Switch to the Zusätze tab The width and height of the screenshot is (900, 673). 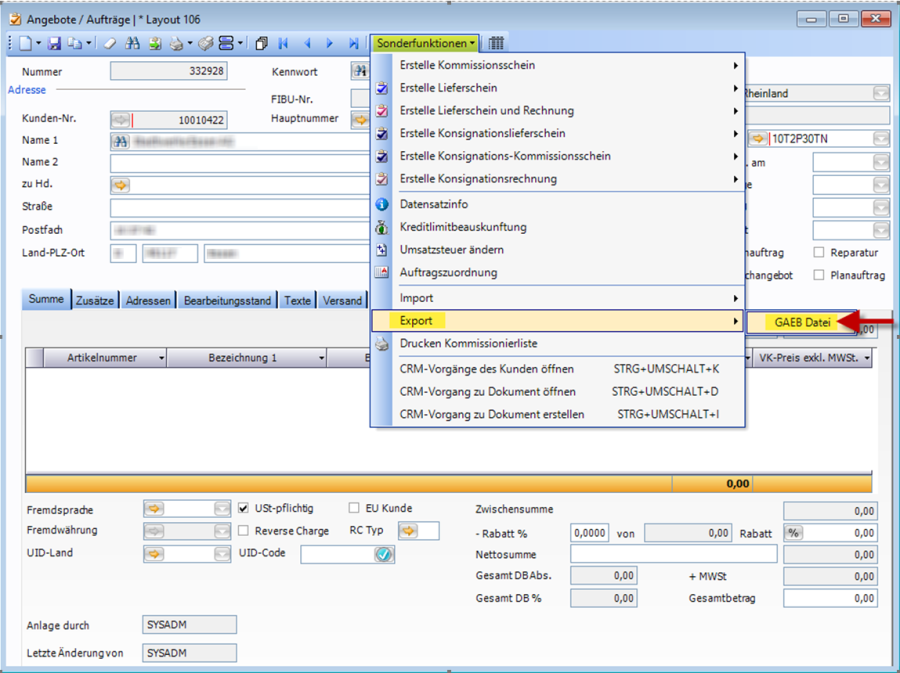(94, 300)
